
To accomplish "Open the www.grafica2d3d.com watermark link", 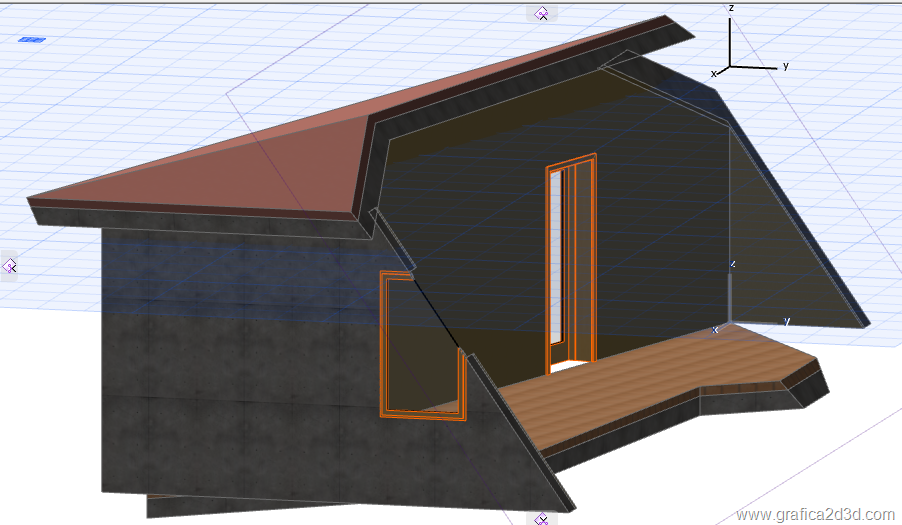I will pyautogui.click(x=815, y=514).
